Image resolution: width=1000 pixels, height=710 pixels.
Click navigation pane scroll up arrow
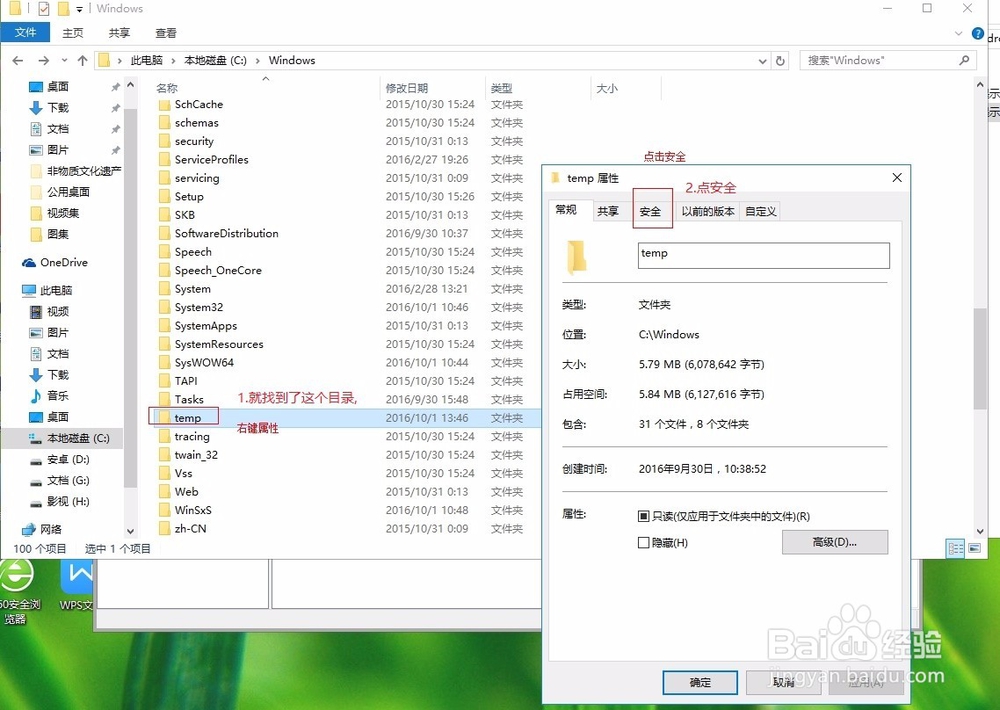[130, 85]
